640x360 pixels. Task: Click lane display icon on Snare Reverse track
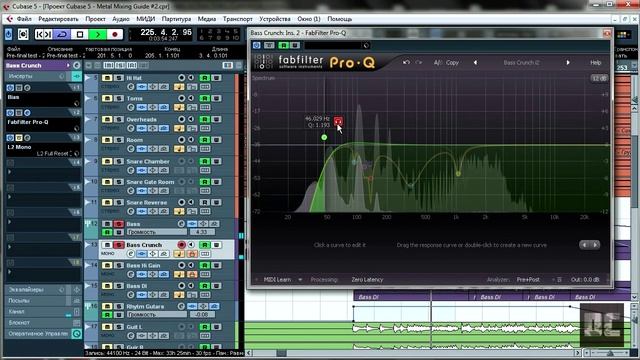(x=204, y=211)
